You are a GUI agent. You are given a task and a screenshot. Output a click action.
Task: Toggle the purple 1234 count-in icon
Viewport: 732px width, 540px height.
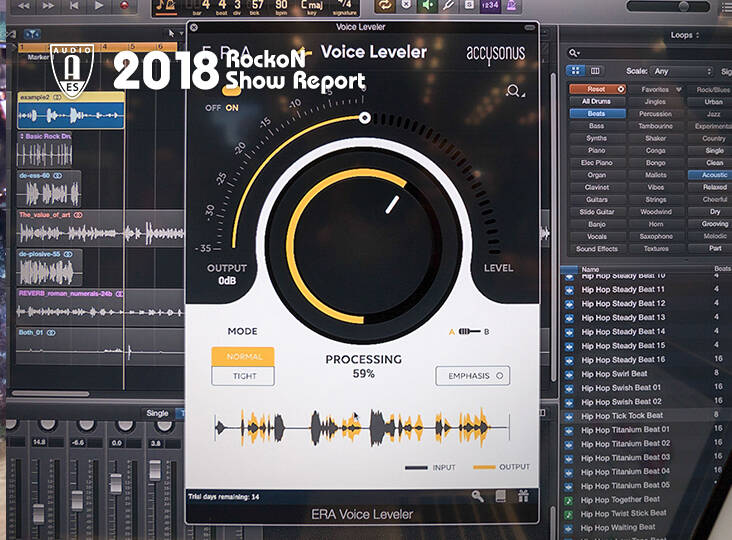[490, 5]
